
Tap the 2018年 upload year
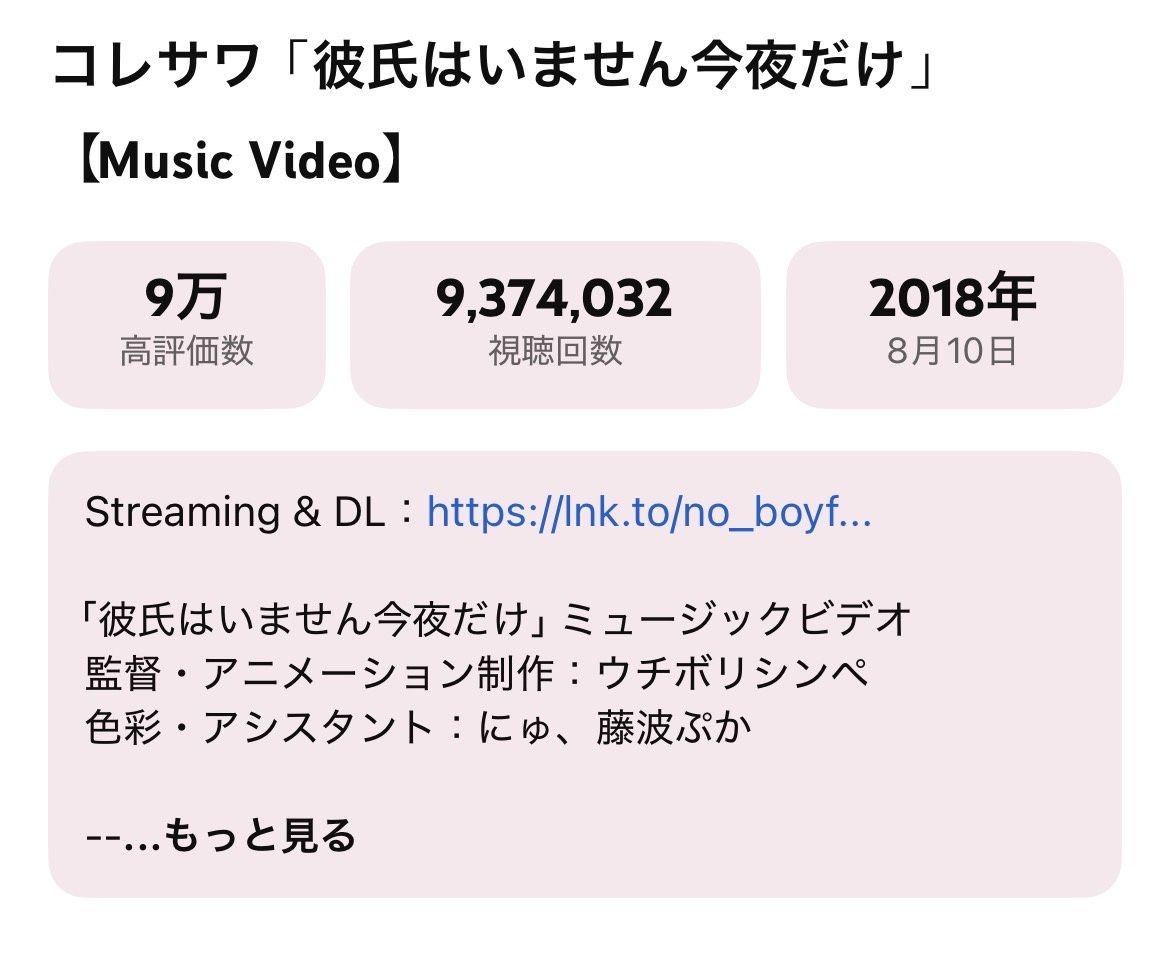[953, 297]
